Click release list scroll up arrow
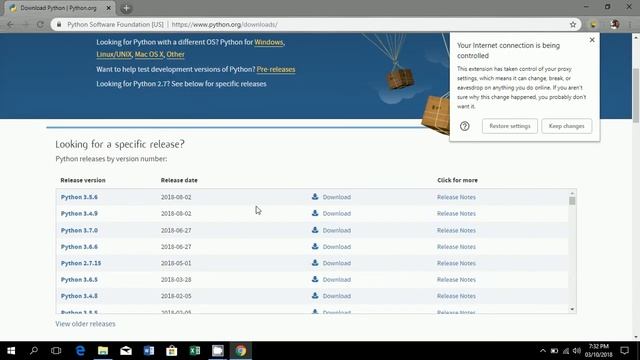 pyautogui.click(x=572, y=193)
